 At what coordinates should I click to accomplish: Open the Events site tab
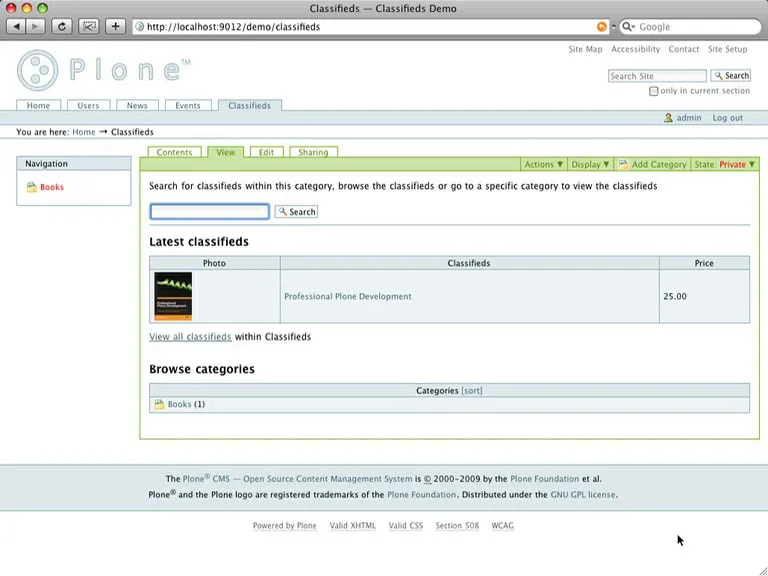coord(188,106)
